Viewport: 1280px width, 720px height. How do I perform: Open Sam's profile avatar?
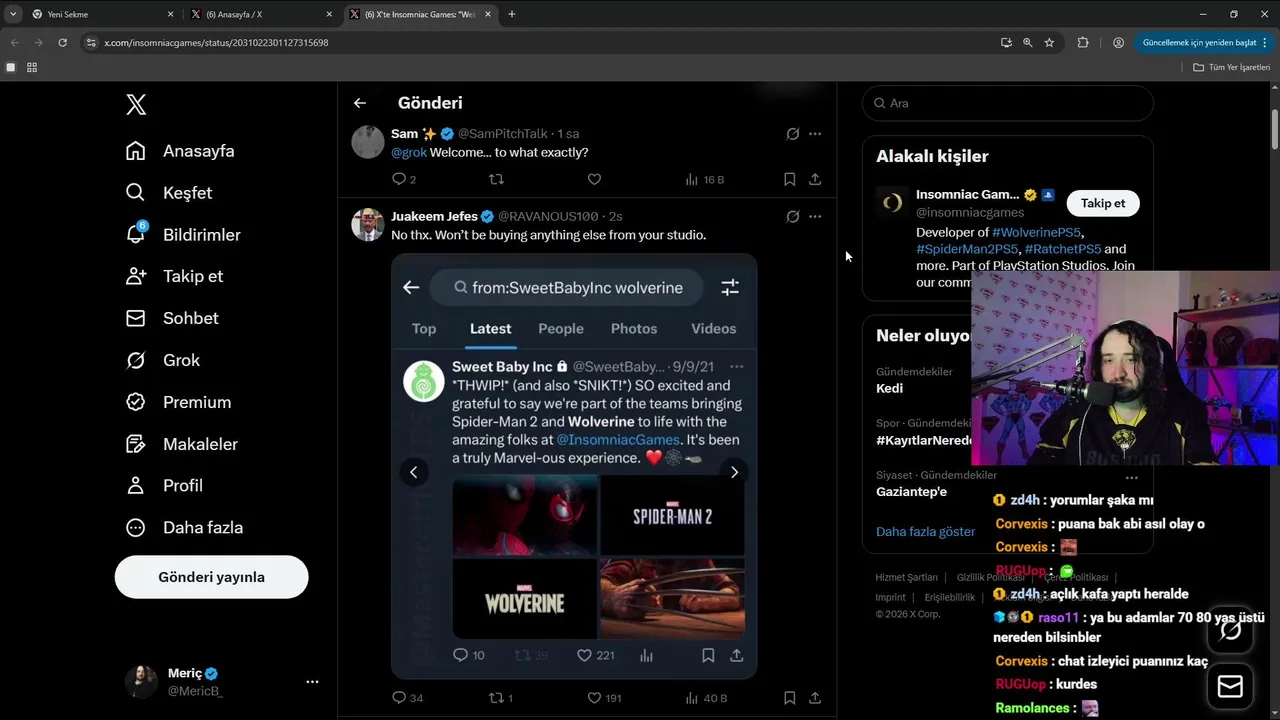tap(368, 142)
